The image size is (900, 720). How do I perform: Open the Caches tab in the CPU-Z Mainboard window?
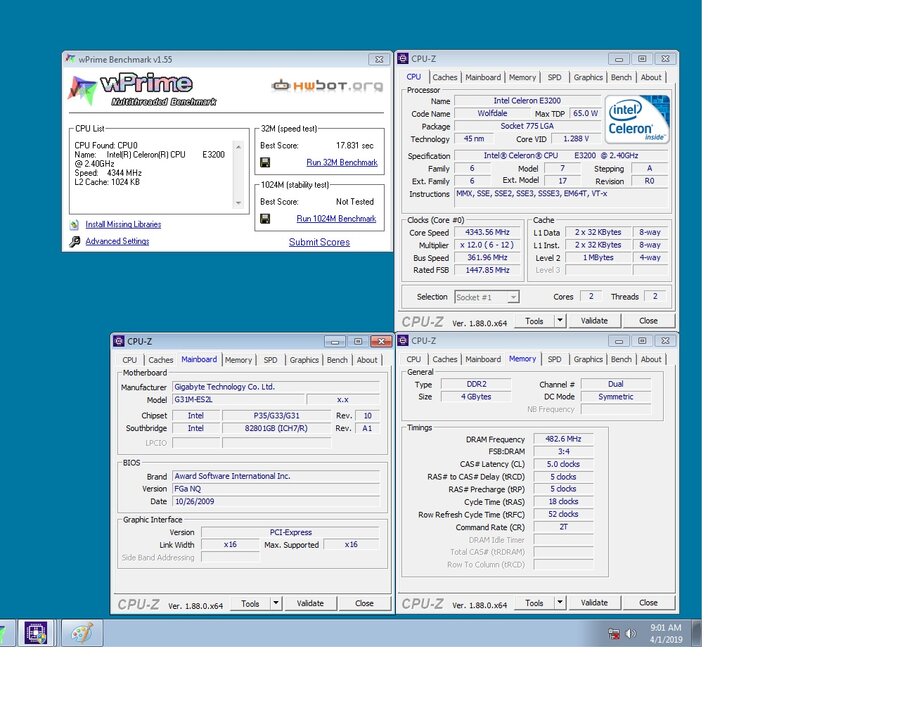coord(161,360)
